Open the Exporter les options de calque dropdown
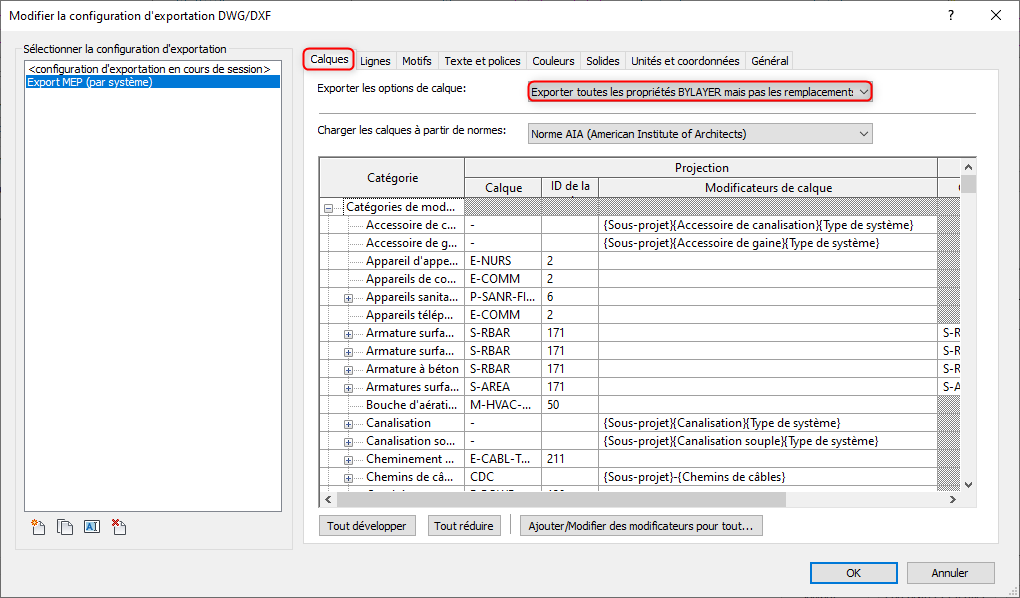Viewport: 1020px width, 598px height. pyautogui.click(x=700, y=92)
